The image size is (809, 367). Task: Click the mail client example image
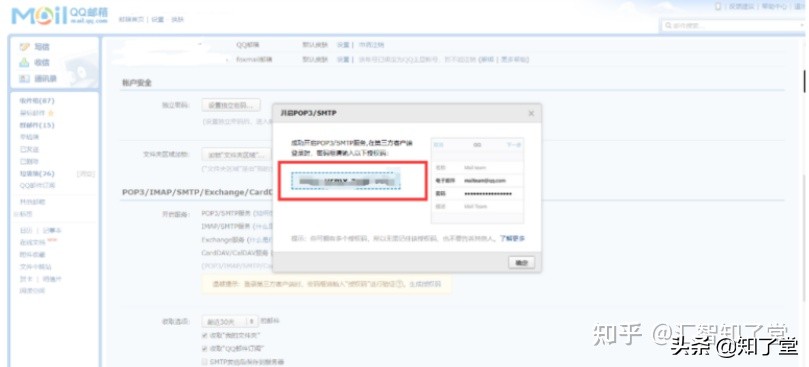477,181
